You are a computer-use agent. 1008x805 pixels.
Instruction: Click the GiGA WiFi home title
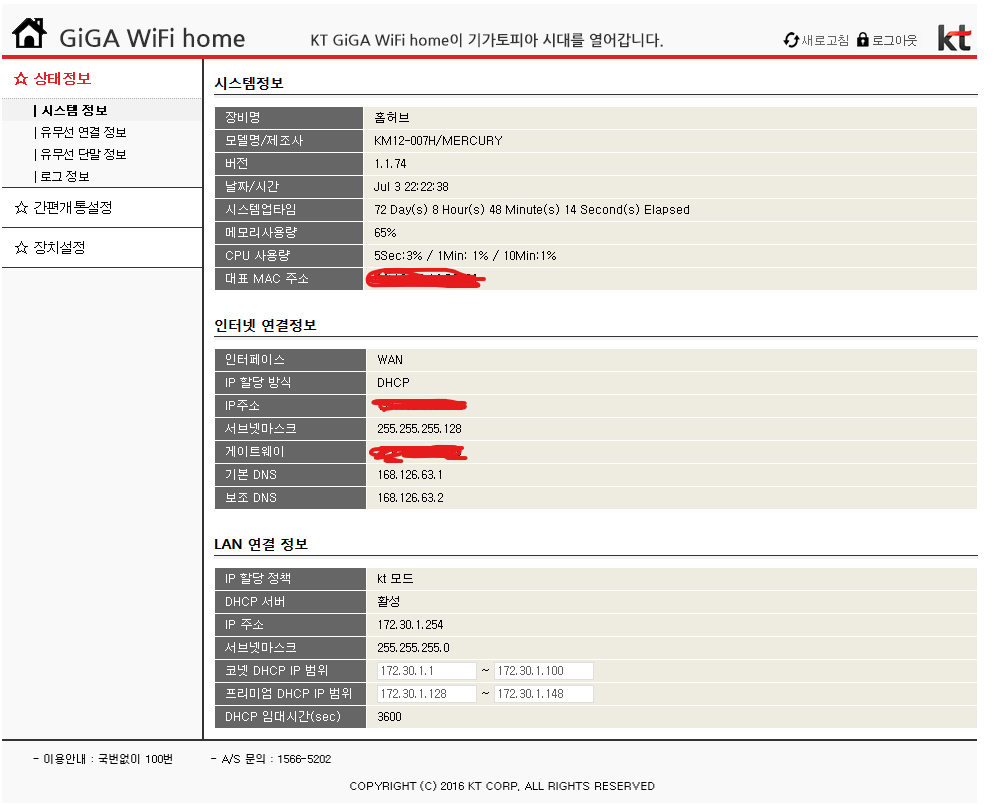[x=152, y=39]
